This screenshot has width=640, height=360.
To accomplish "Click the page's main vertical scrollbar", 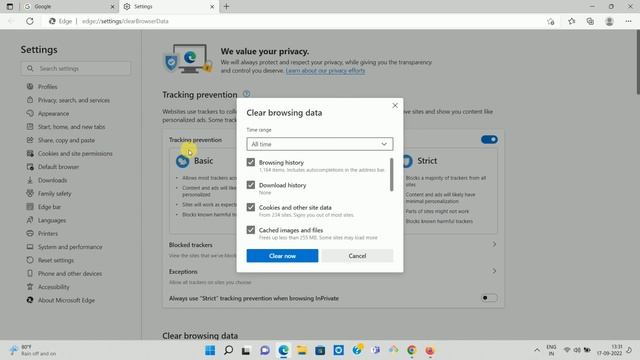I will click(x=638, y=63).
